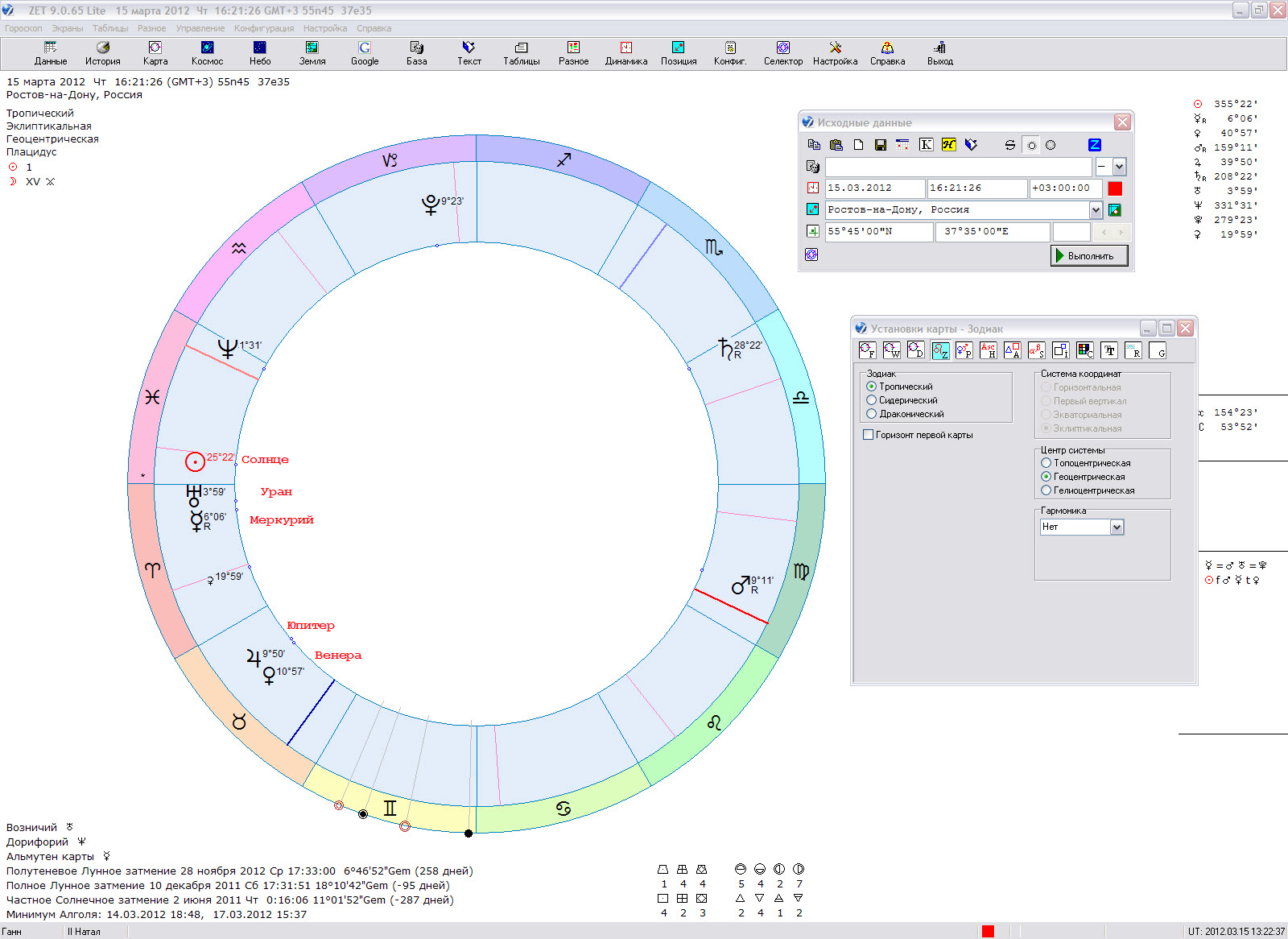1288x939 pixels.
Task: Select the Сидерический zodiac radio button
Action: [871, 400]
